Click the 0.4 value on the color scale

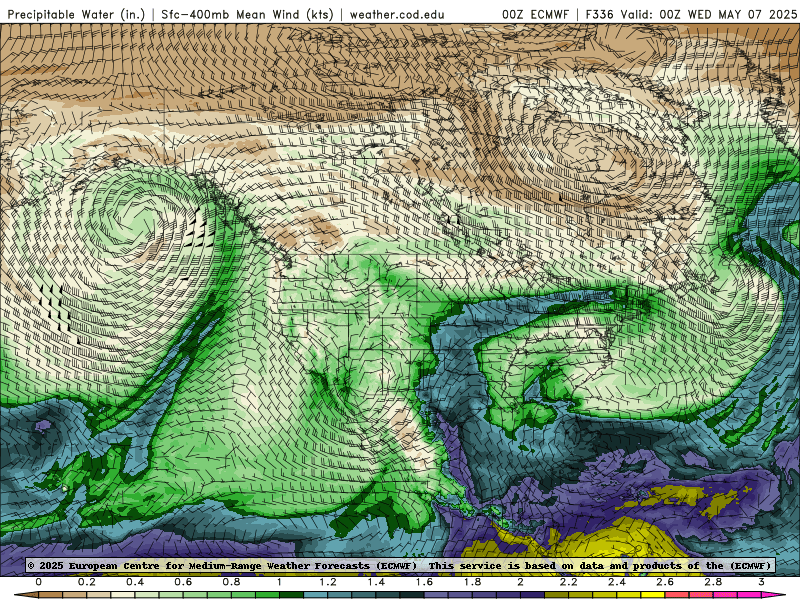pos(135,582)
